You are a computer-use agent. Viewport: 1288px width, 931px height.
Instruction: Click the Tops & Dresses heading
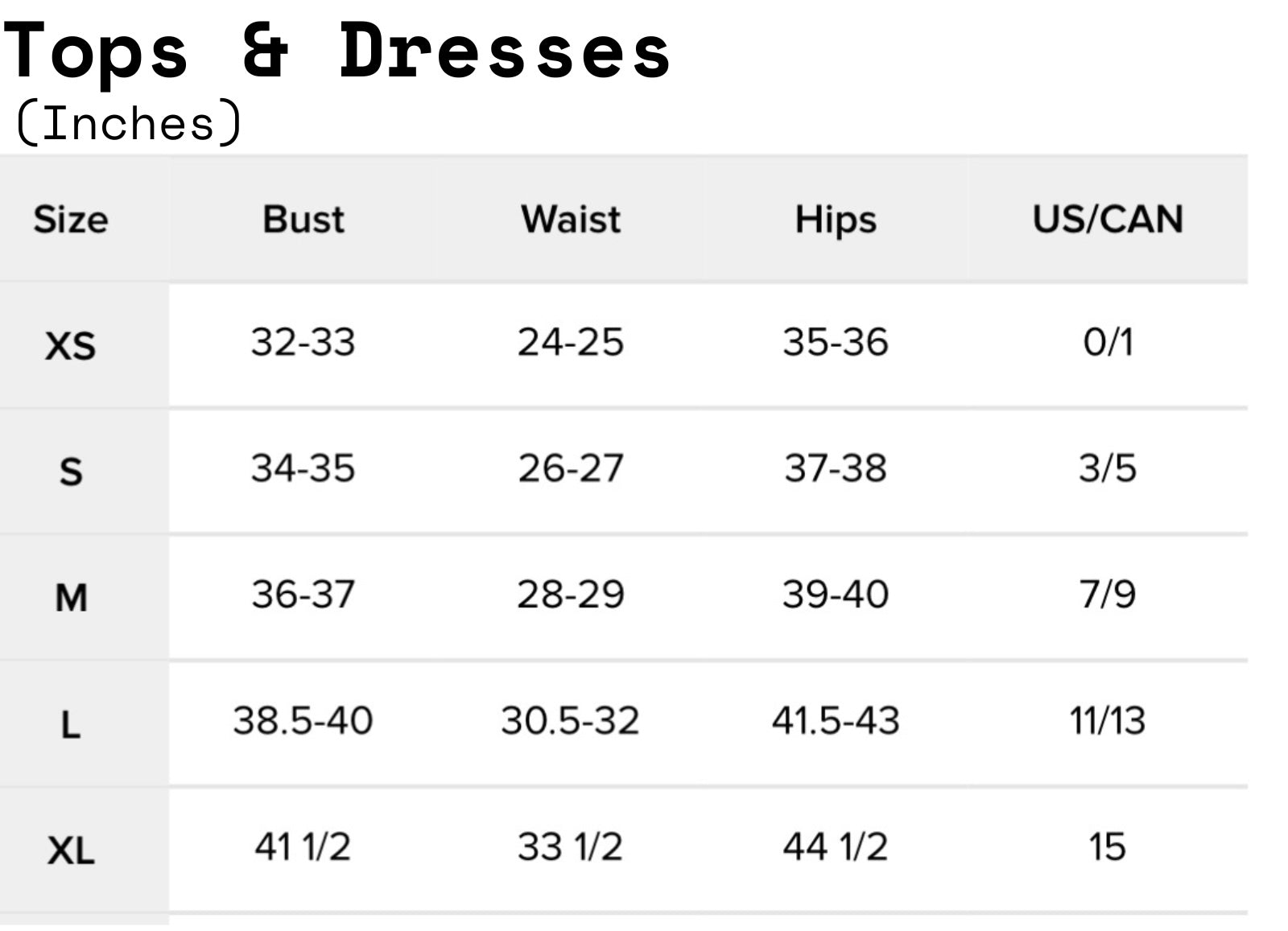338,51
